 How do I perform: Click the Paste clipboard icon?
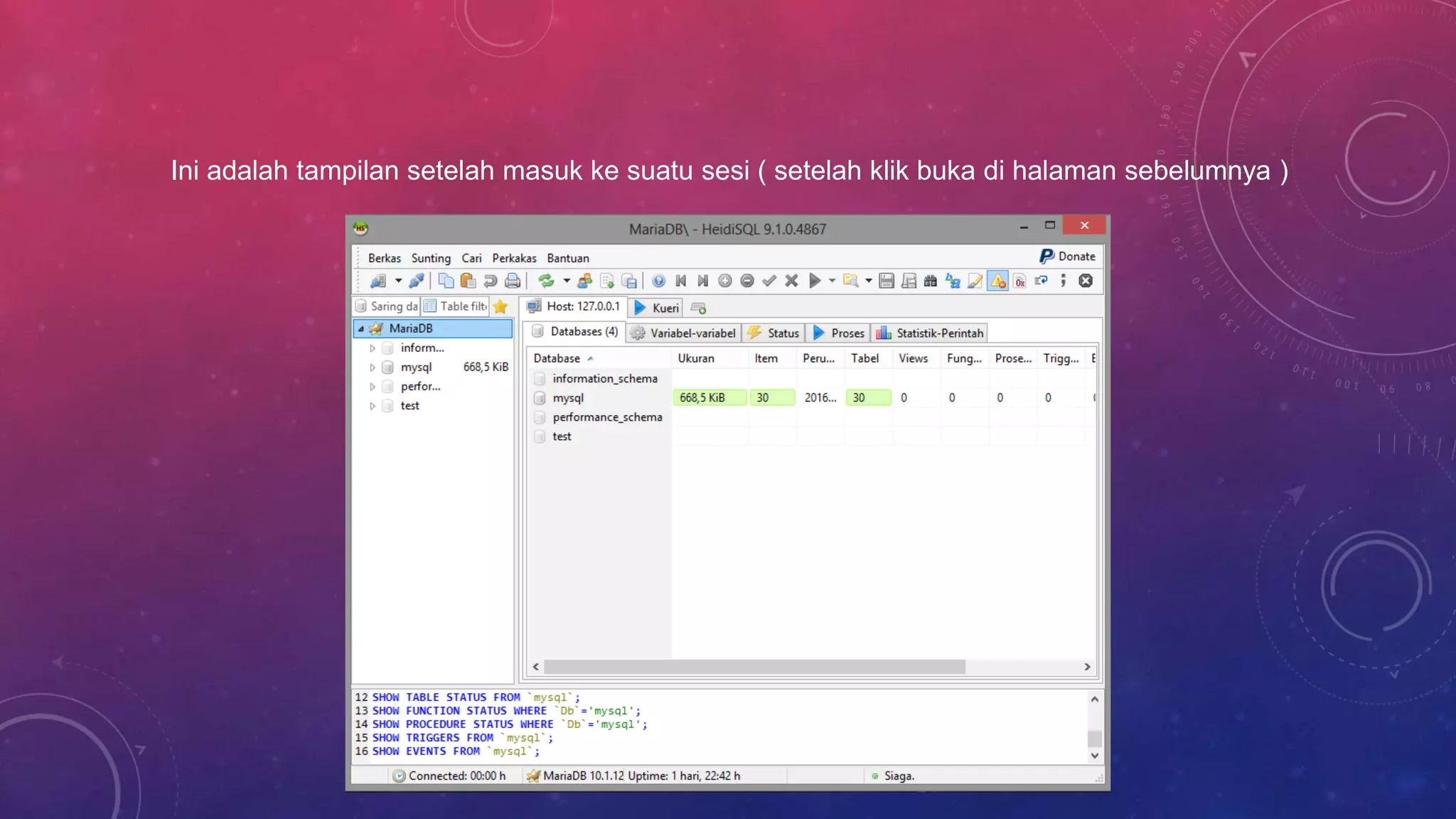pyautogui.click(x=468, y=281)
